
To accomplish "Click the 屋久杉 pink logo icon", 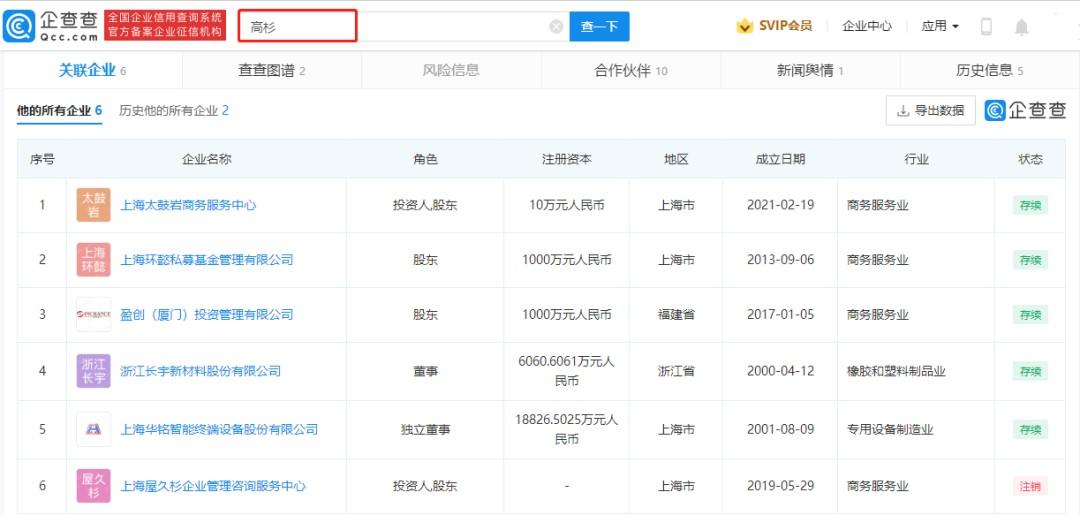I will click(94, 486).
